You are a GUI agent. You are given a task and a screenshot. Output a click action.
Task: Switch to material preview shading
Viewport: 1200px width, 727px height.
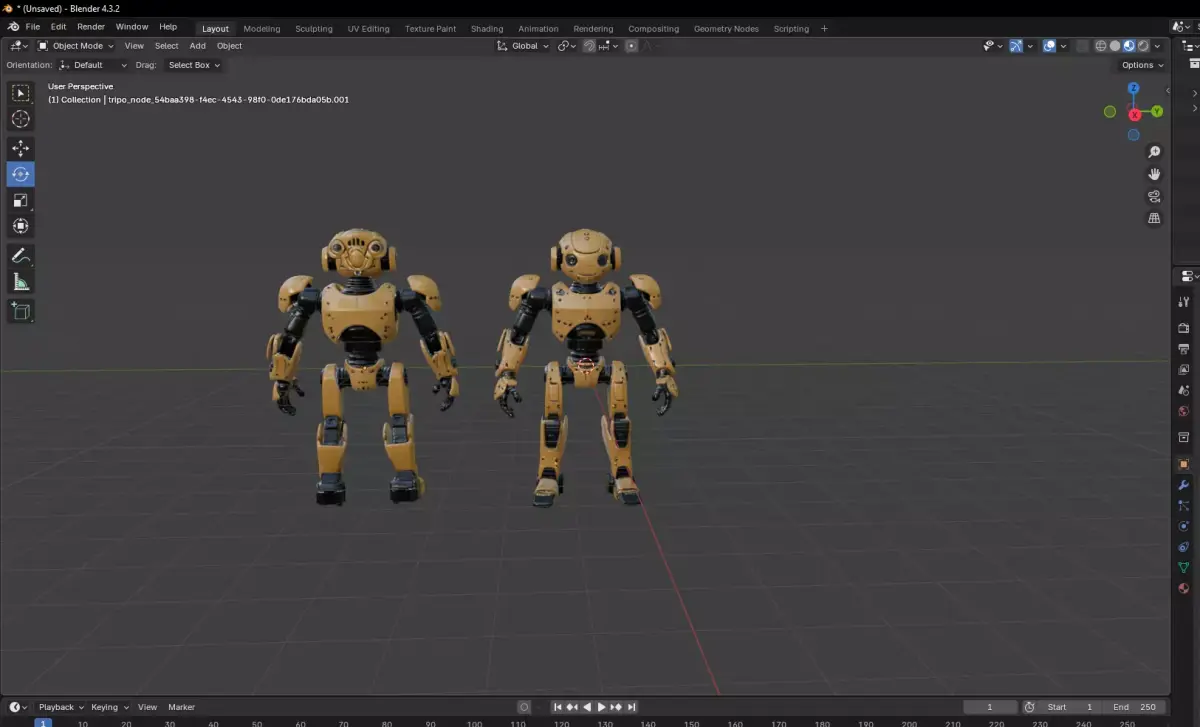point(1129,46)
